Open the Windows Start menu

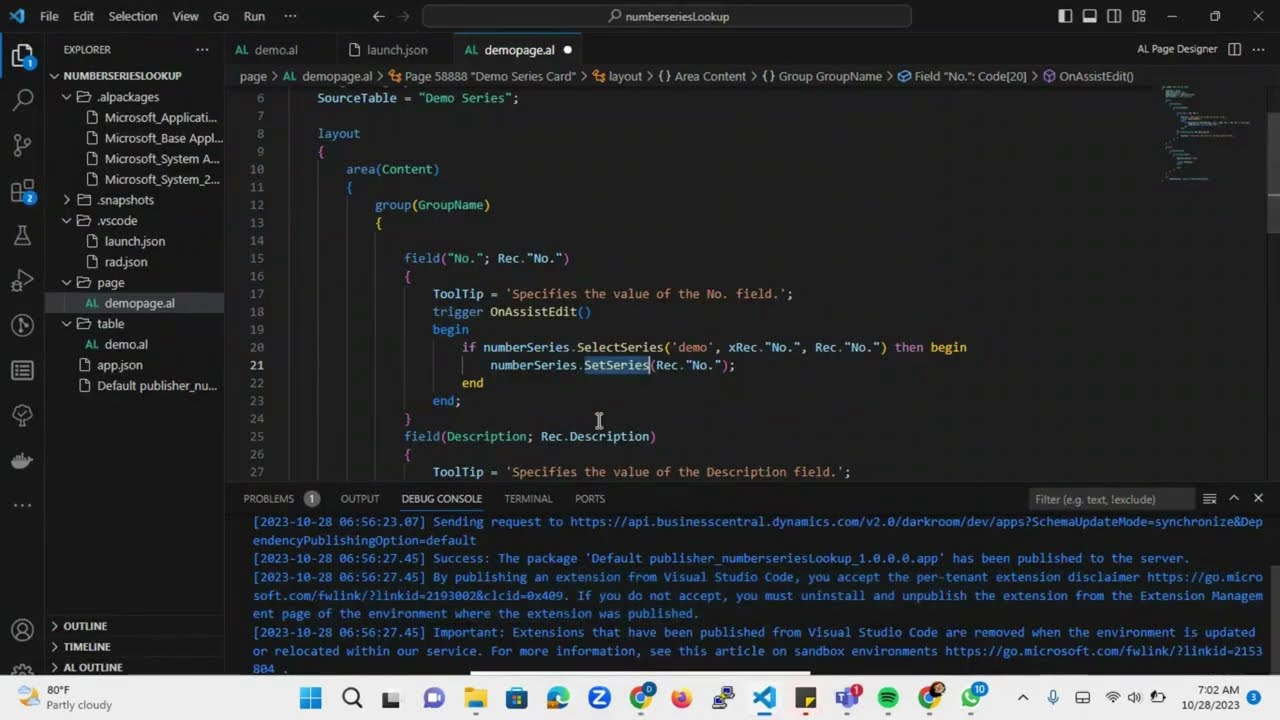point(311,697)
